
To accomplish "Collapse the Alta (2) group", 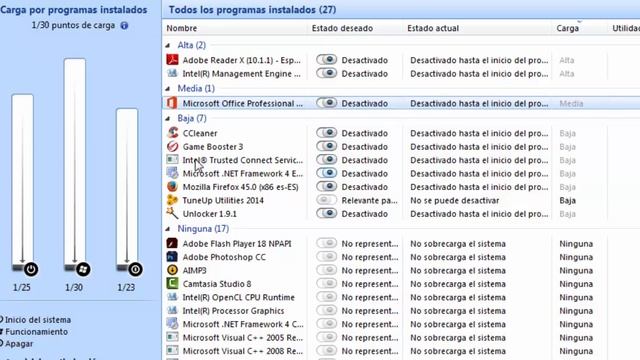I will pos(168,45).
